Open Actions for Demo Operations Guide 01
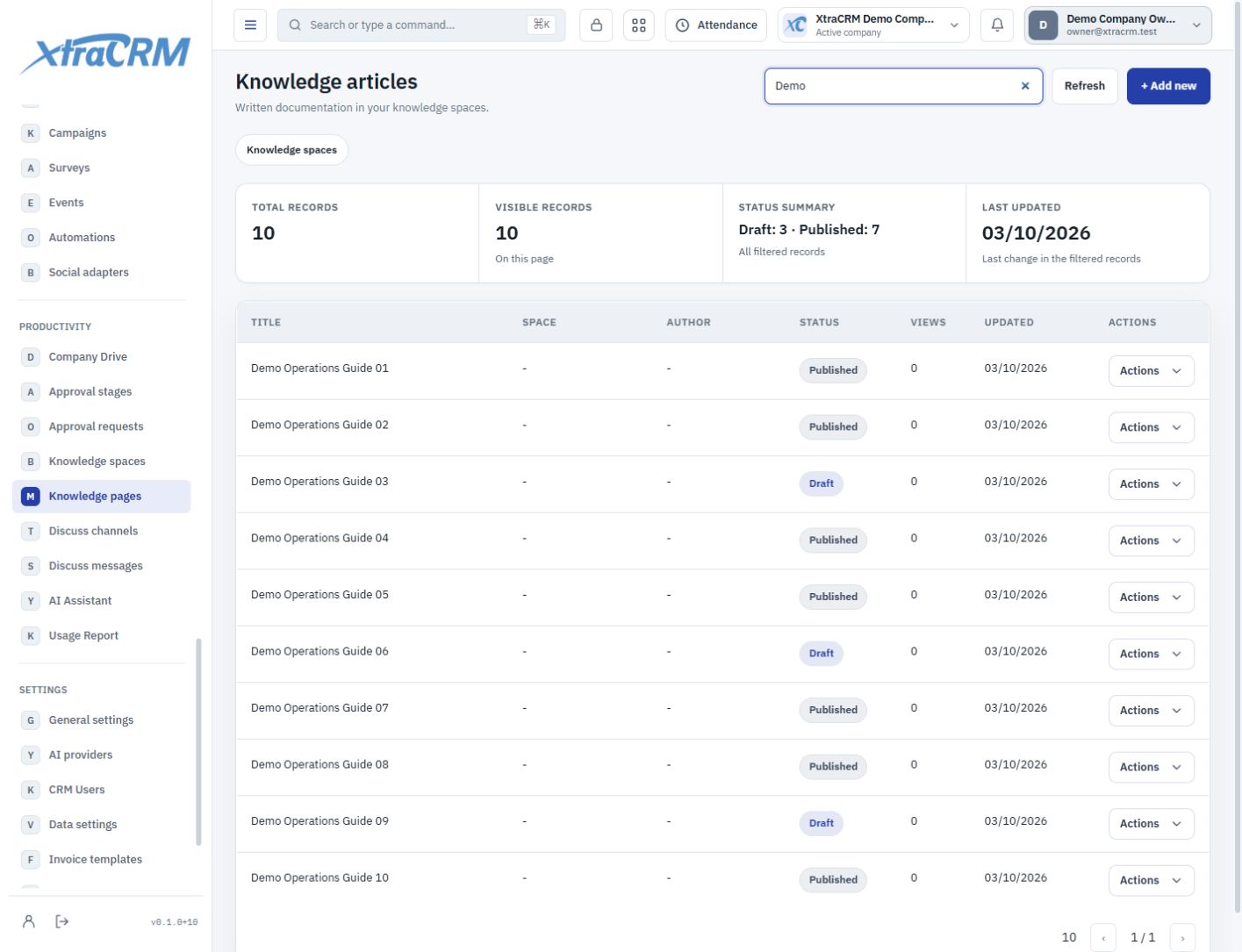Viewport: 1242px width, 952px height. point(1151,371)
